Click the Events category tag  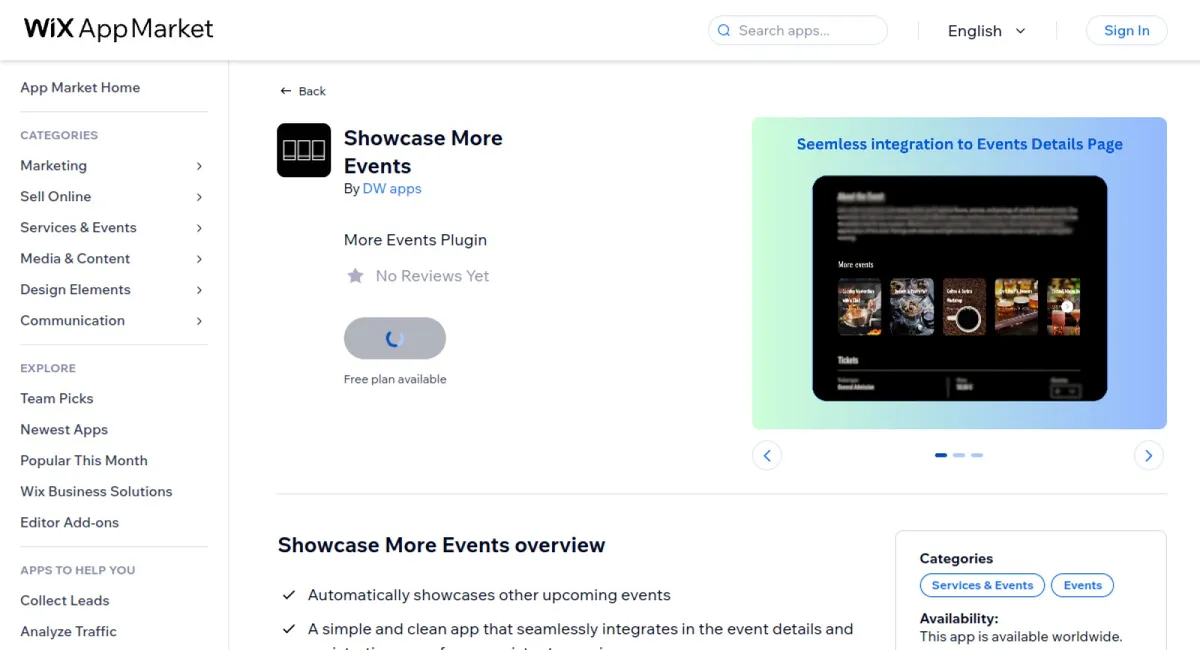(x=1082, y=586)
